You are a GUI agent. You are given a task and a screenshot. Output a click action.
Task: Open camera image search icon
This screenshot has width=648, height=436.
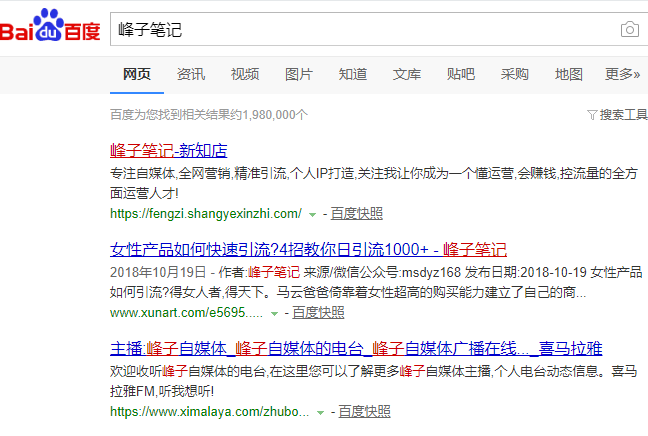(629, 29)
